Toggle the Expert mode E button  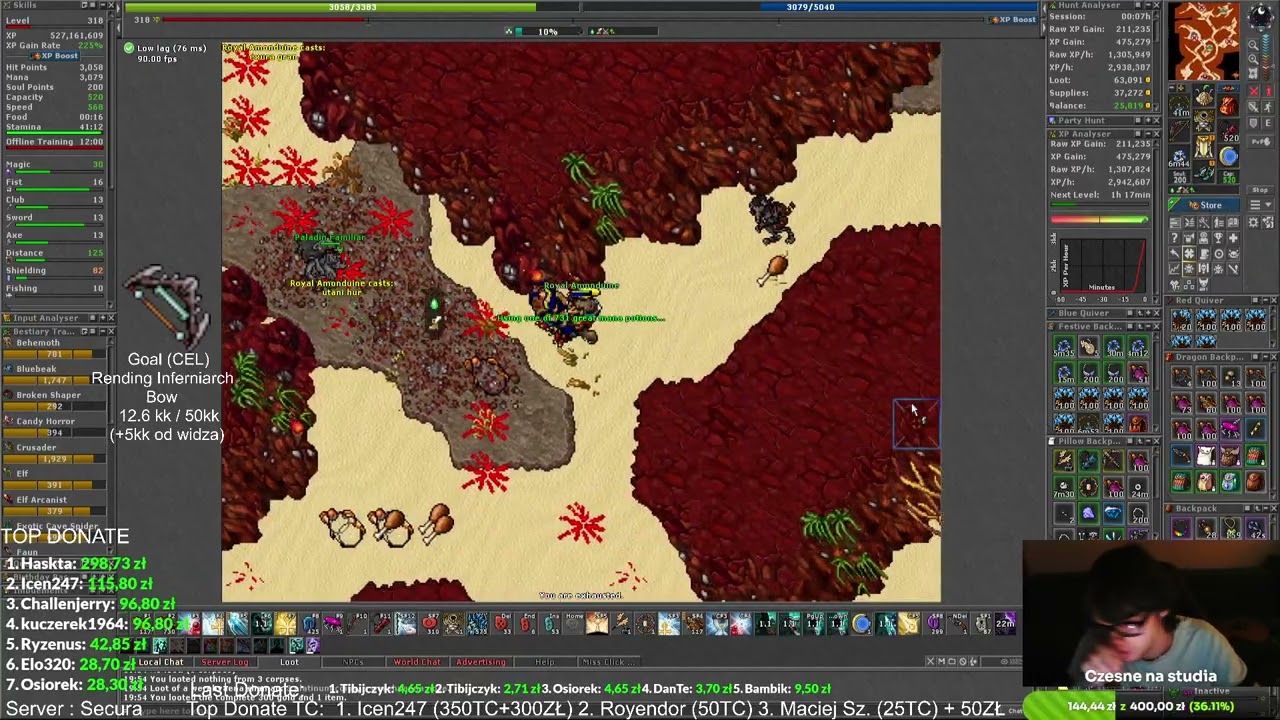click(1268, 122)
